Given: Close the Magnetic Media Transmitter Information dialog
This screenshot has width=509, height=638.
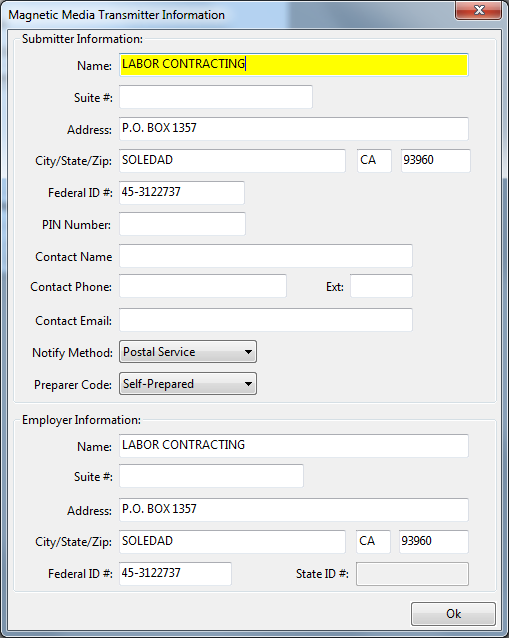Looking at the screenshot, I should point(478,10).
